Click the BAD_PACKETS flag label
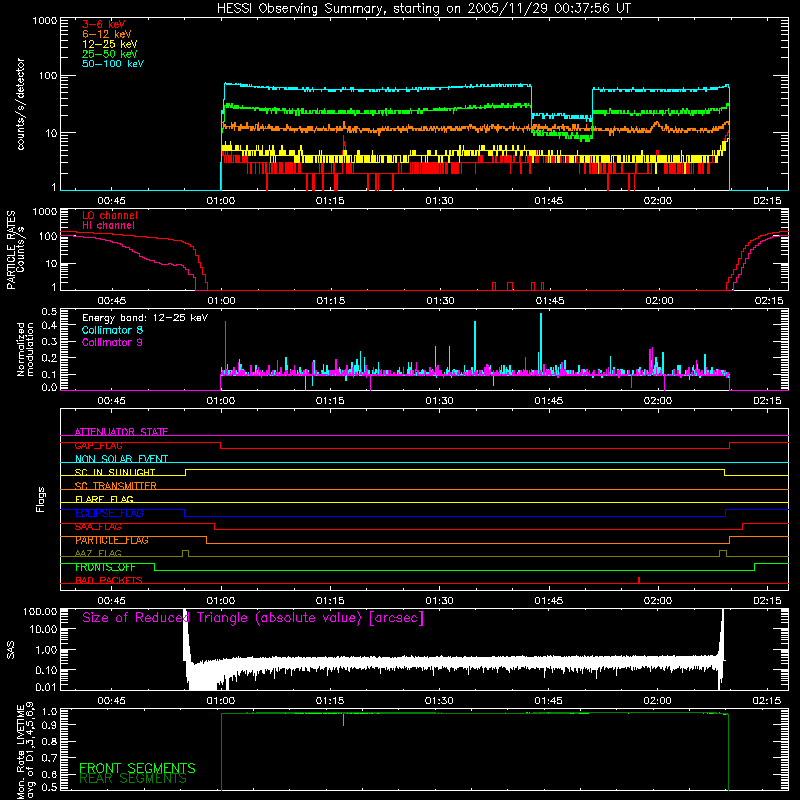Screen dimensions: 800x800 pyautogui.click(x=109, y=580)
